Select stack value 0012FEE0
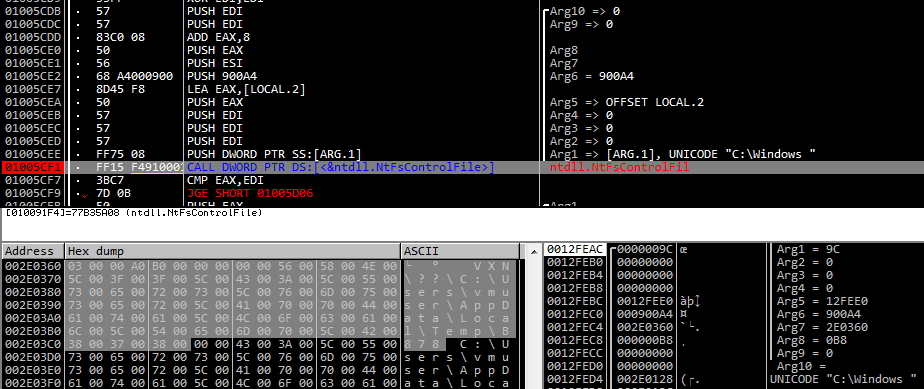 pyautogui.click(x=645, y=301)
